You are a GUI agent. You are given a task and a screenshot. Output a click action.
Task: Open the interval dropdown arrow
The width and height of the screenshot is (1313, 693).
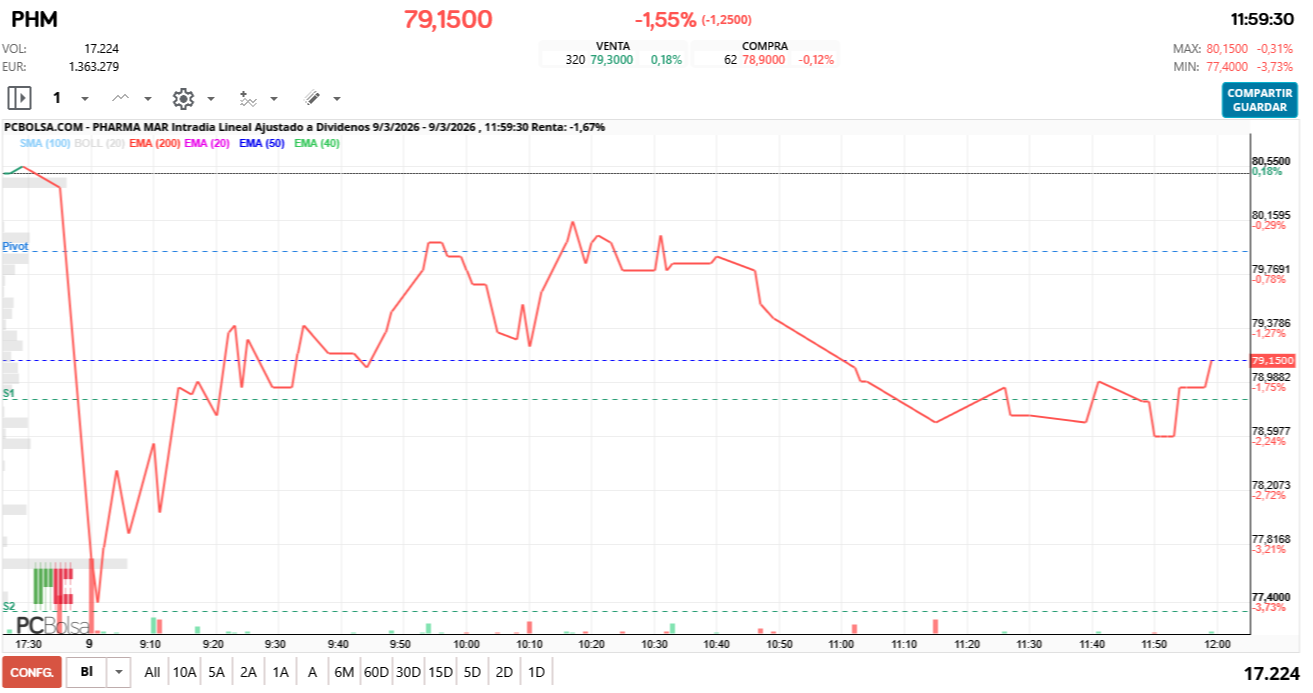pyautogui.click(x=84, y=98)
